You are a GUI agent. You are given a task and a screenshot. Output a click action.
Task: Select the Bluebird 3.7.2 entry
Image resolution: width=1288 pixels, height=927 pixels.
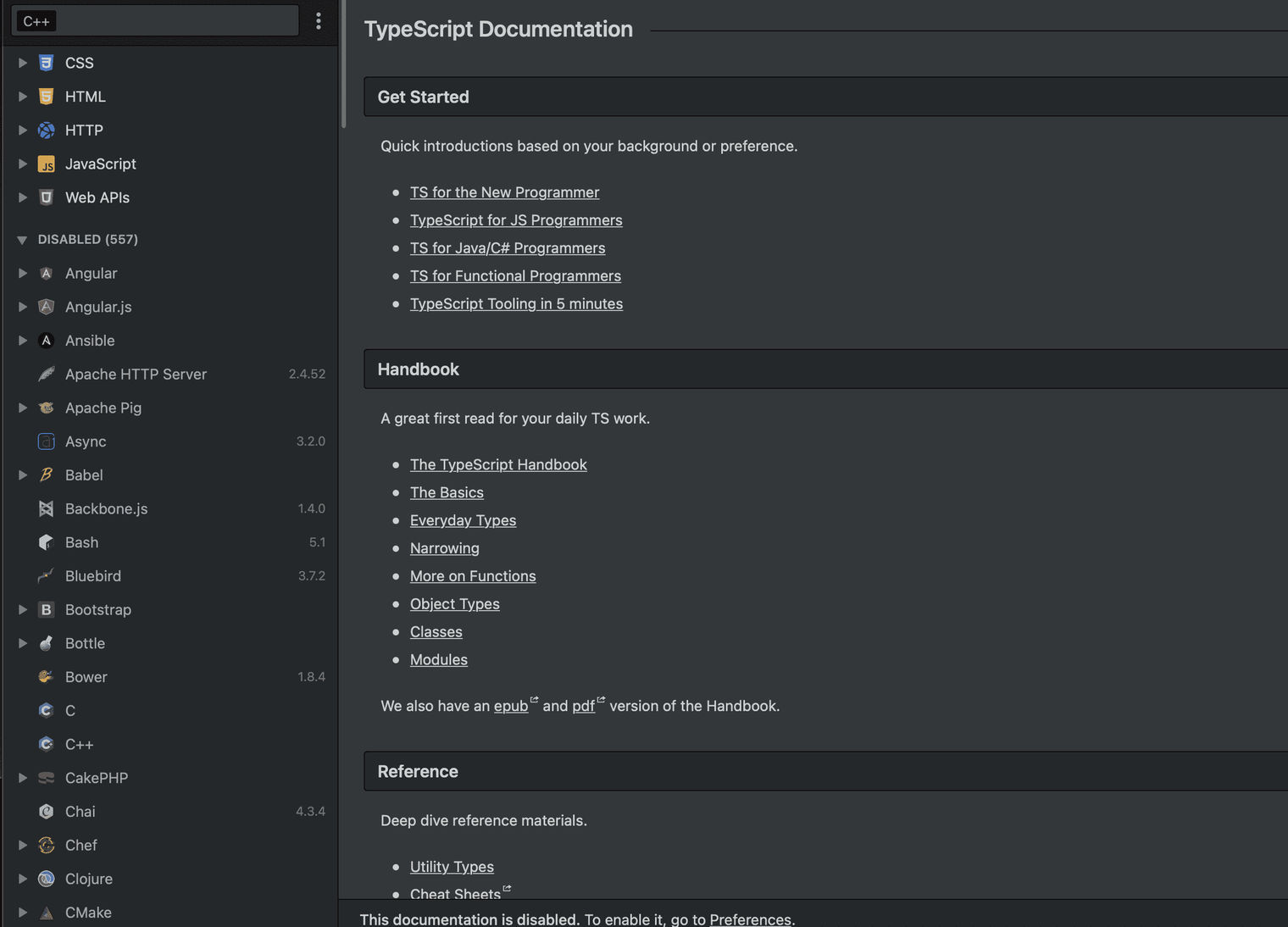coord(169,576)
